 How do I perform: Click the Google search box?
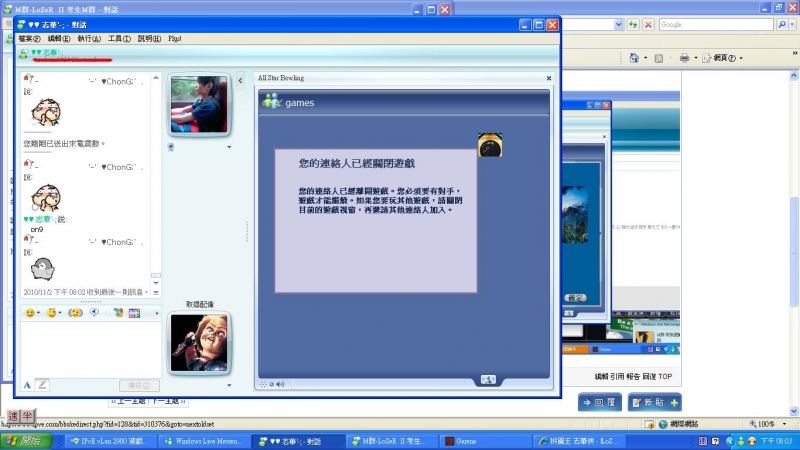point(716,24)
